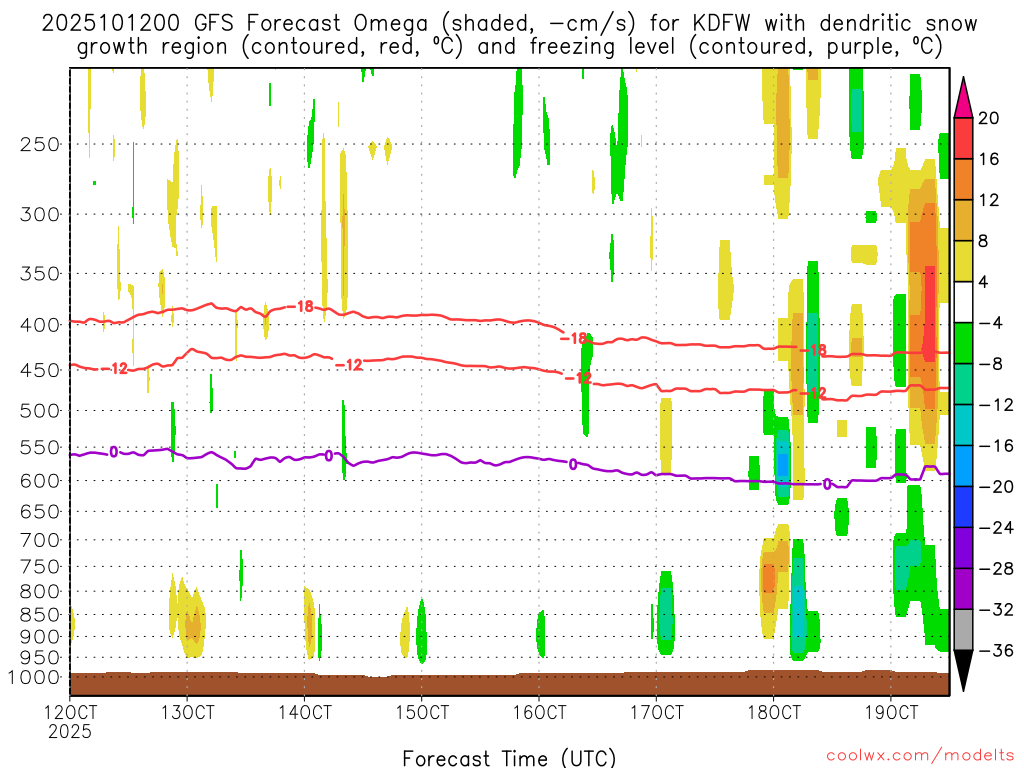Click the gray colorbar segment above -36
1024x768 pixels.
tap(963, 630)
